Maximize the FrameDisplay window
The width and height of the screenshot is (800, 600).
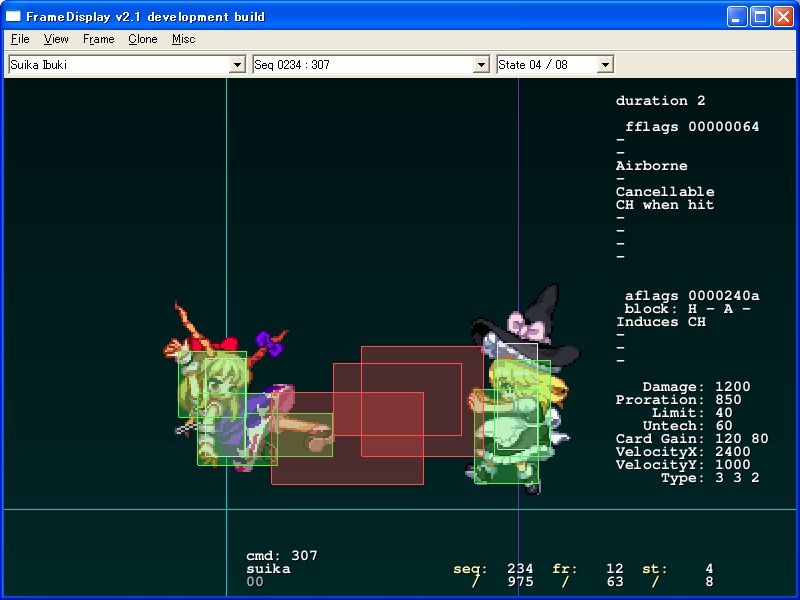tap(760, 17)
